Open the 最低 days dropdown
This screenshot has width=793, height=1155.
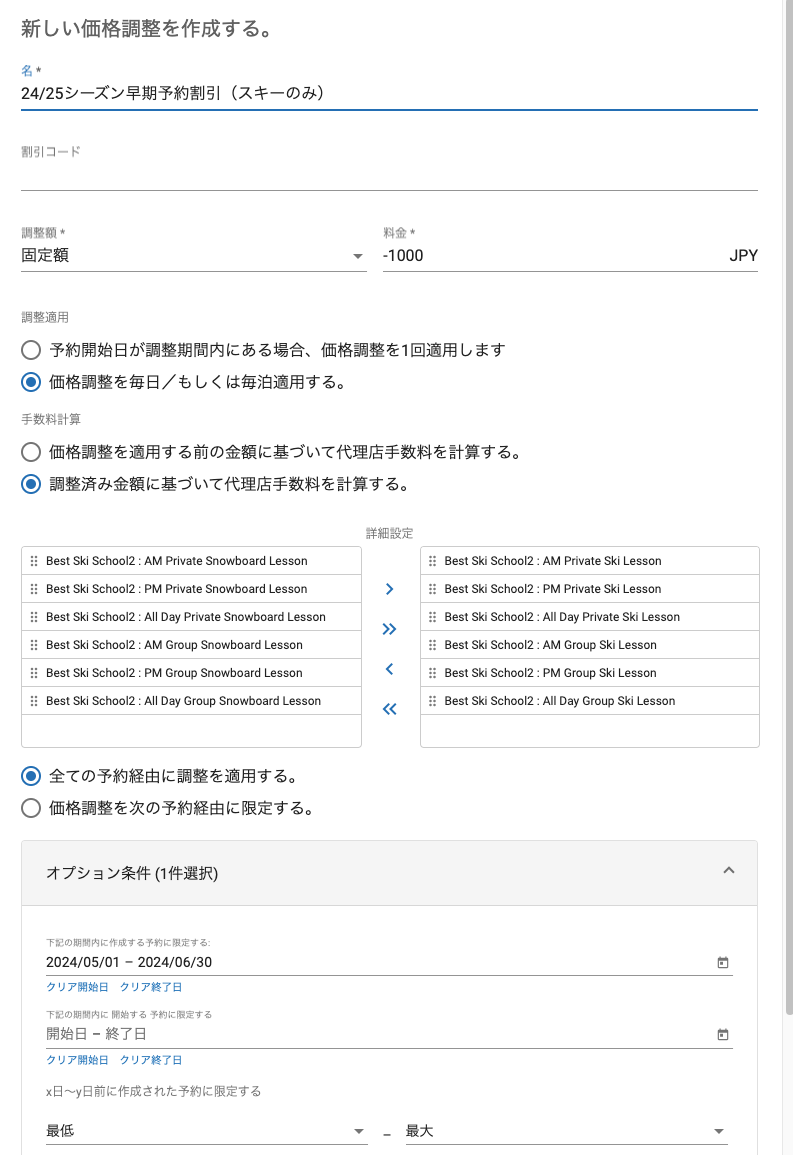206,1131
